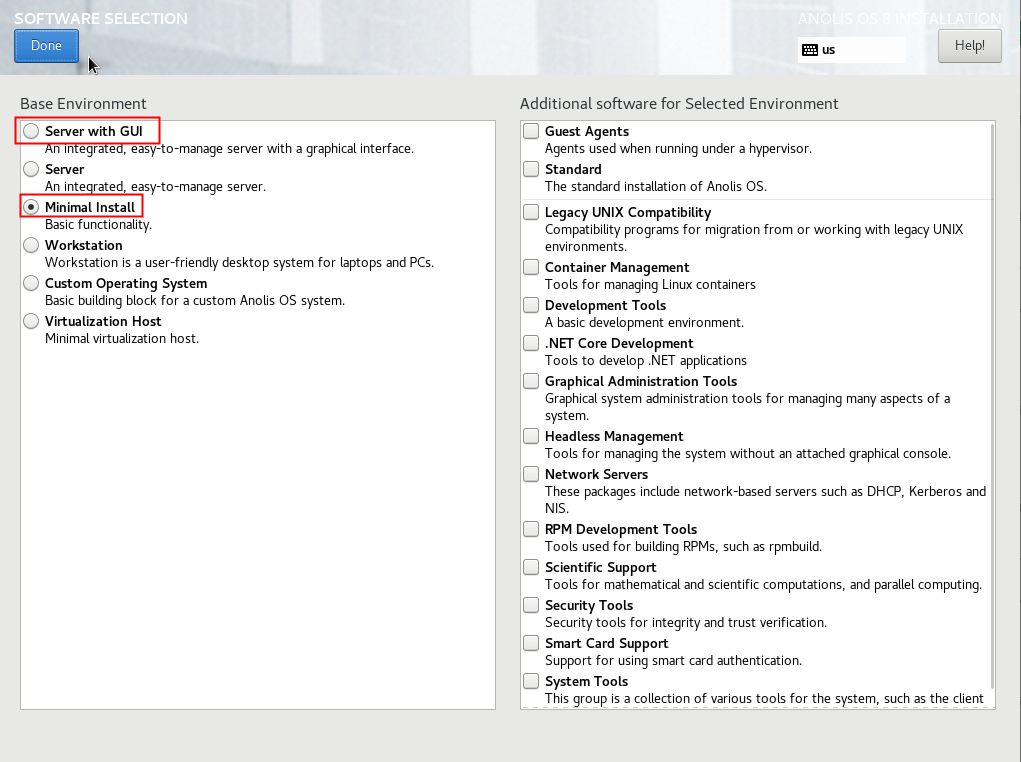Choose the Virtualization Host environment
The height and width of the screenshot is (762, 1021).
click(x=31, y=321)
